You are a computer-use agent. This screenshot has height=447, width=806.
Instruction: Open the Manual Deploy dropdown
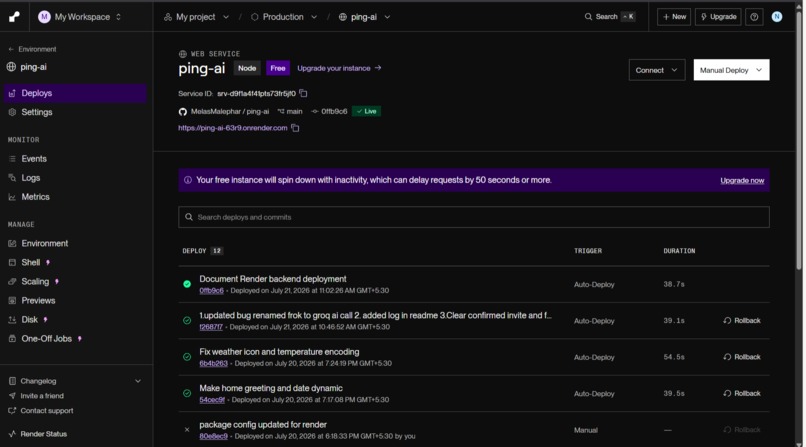731,70
